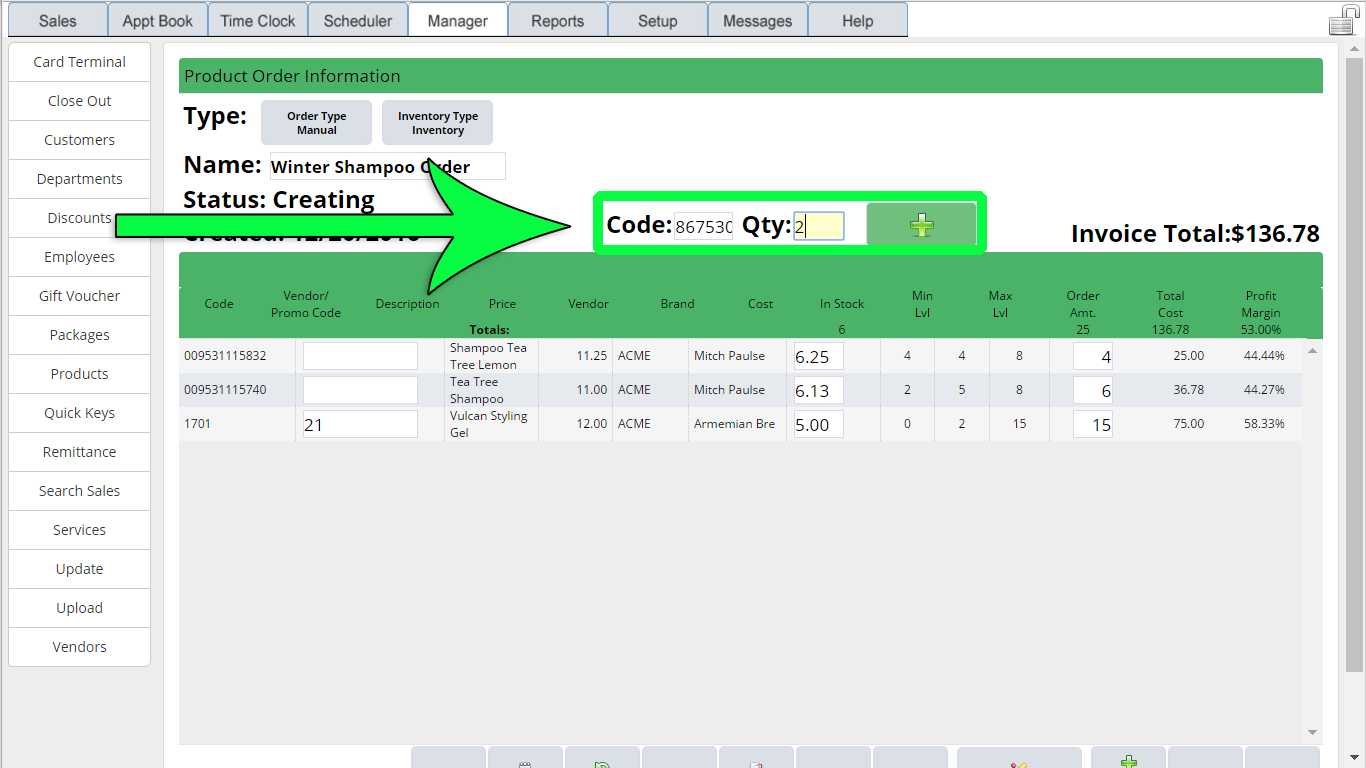
Task: Click the Armemian Bre brand cell
Action: (x=735, y=424)
